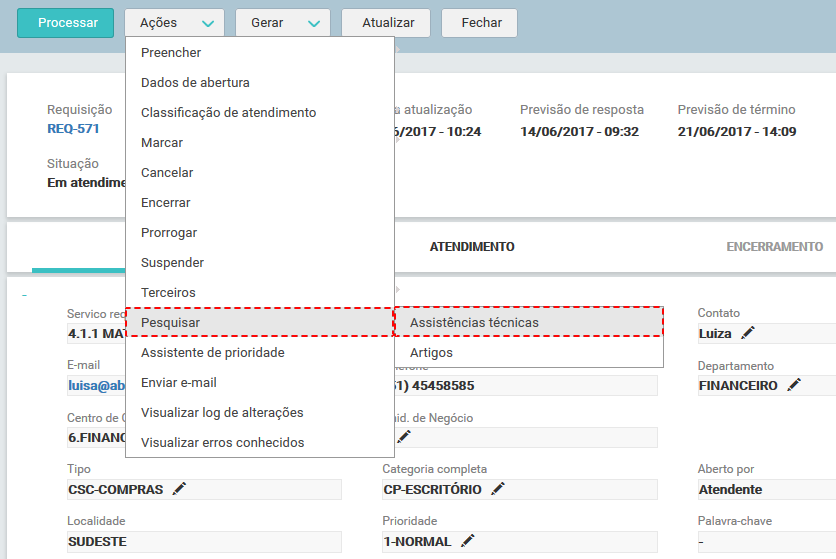836x559 pixels.
Task: Edit Tipo CSC-COMPRAS pencil icon
Action: coord(179,489)
